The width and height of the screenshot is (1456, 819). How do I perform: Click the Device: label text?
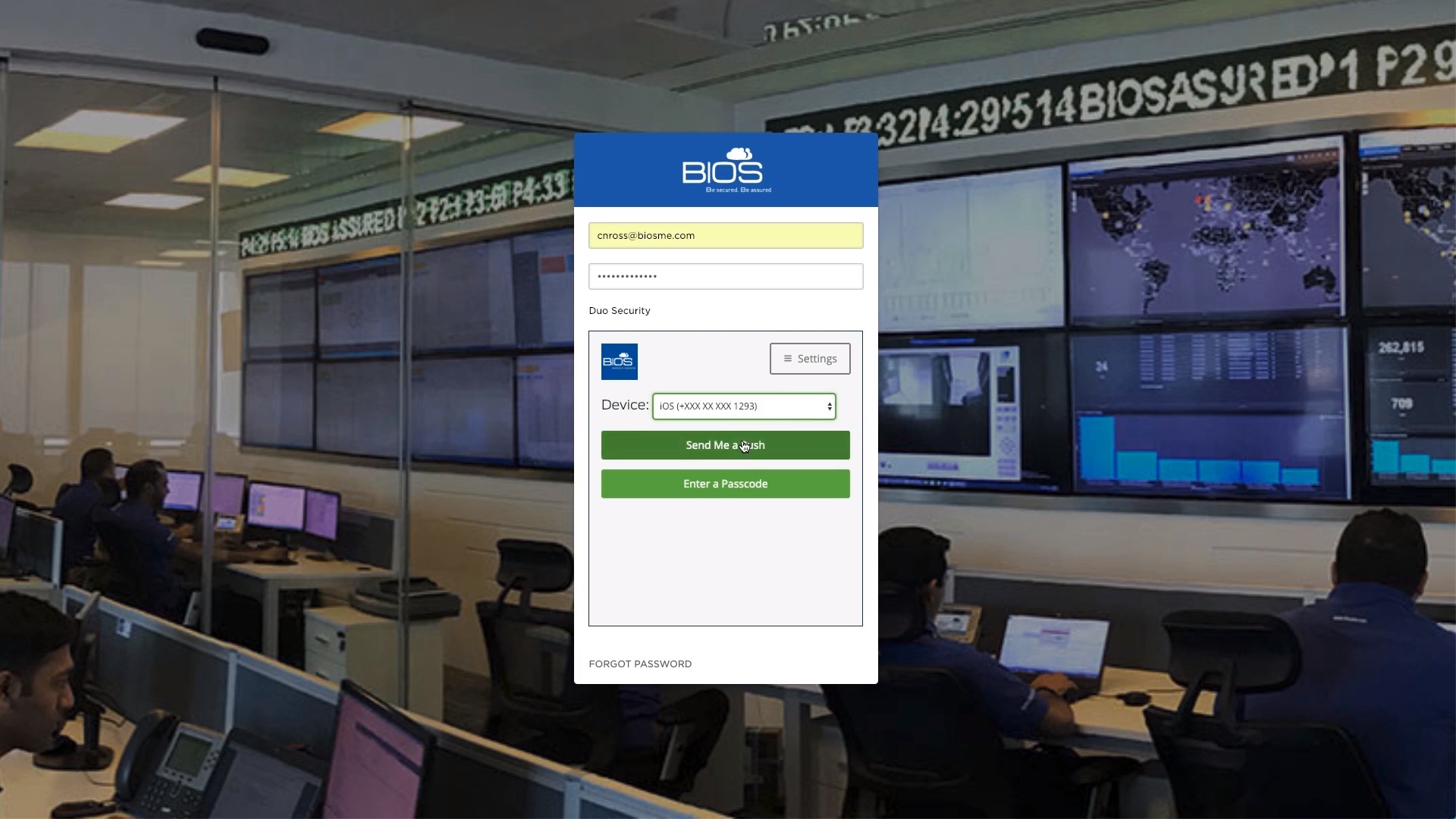(x=625, y=405)
